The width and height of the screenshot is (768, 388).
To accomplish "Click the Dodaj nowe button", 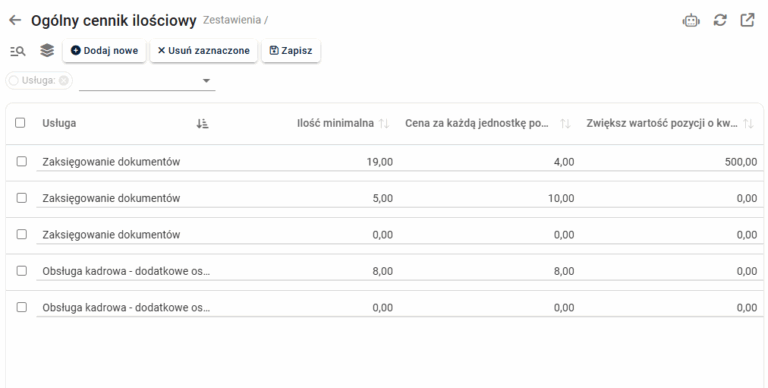I will 104,50.
